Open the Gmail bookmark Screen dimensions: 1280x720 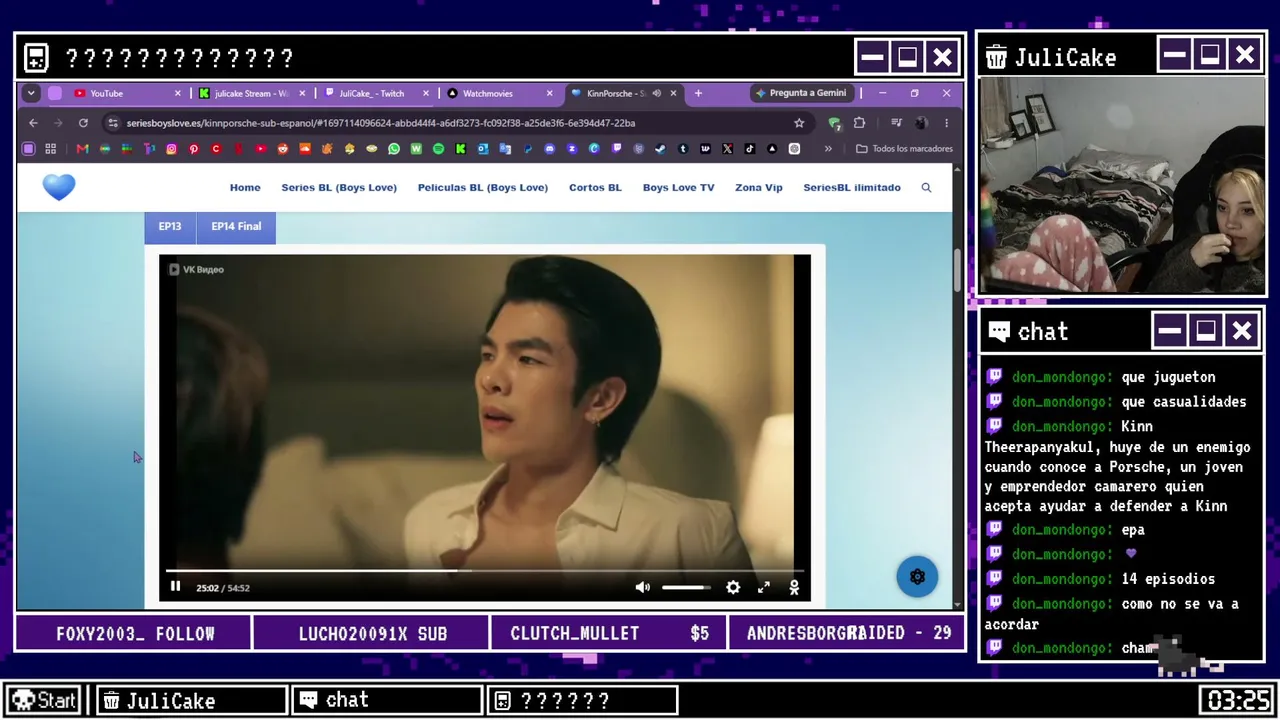click(x=82, y=149)
